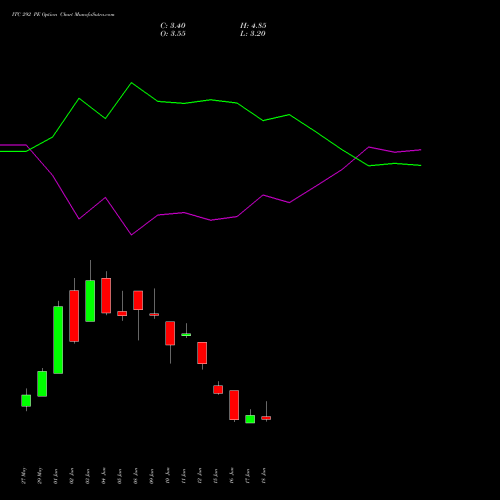
Task: Select the green candle above 27 May
Action: click(26, 400)
